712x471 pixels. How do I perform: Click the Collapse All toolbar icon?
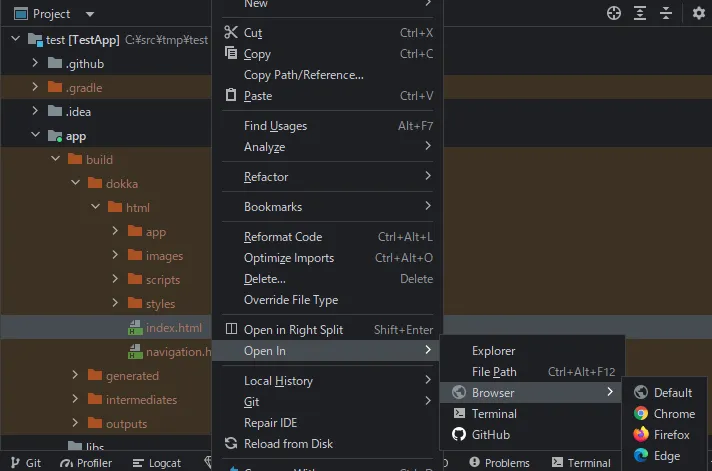tap(666, 14)
